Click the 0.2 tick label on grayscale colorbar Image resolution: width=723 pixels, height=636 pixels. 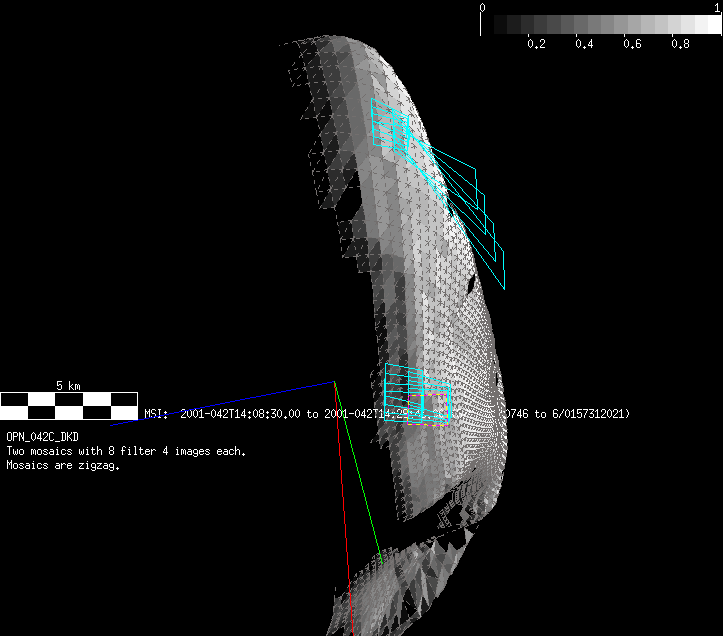(535, 44)
